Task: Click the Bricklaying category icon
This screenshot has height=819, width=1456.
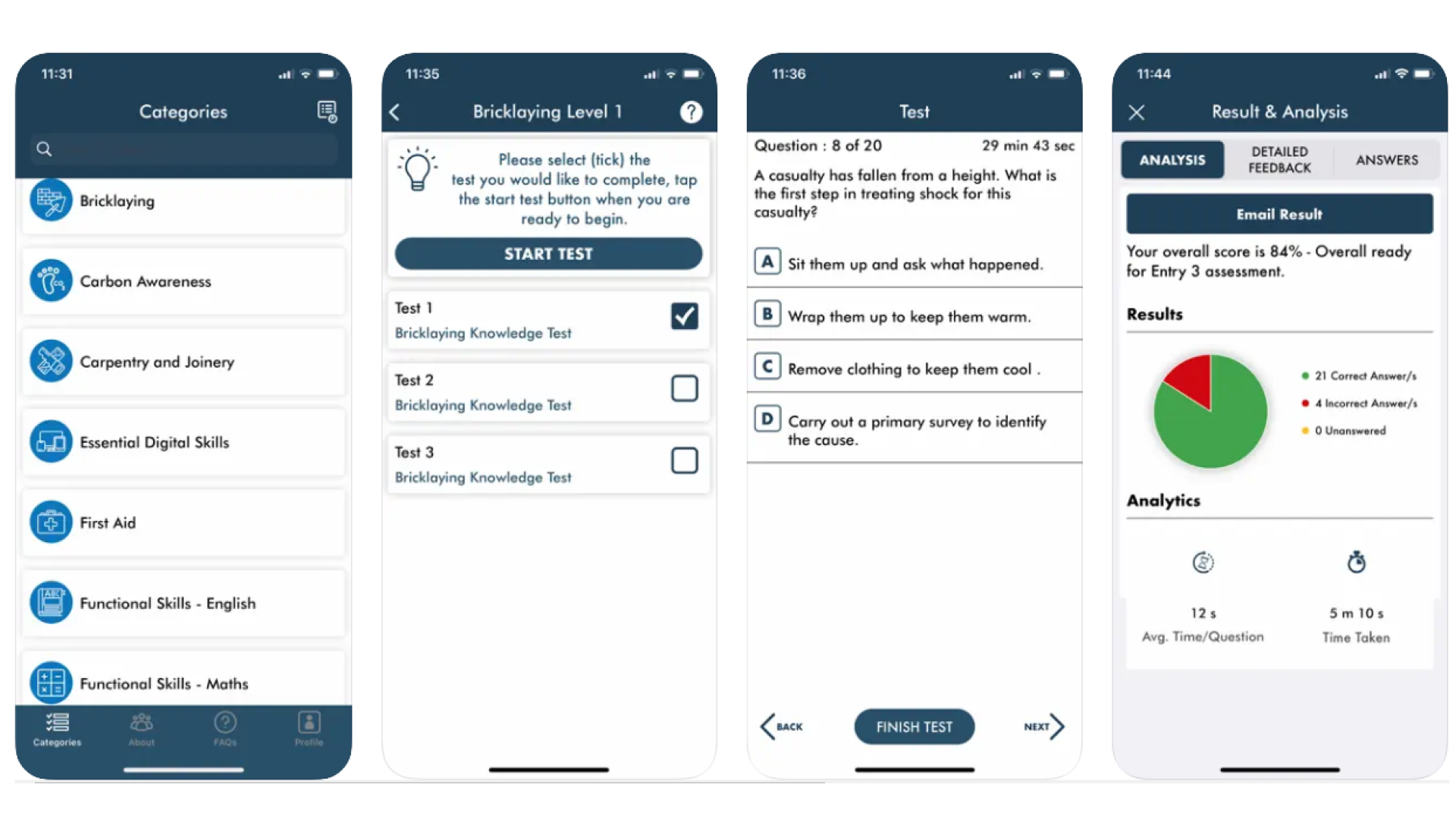Action: (x=51, y=200)
